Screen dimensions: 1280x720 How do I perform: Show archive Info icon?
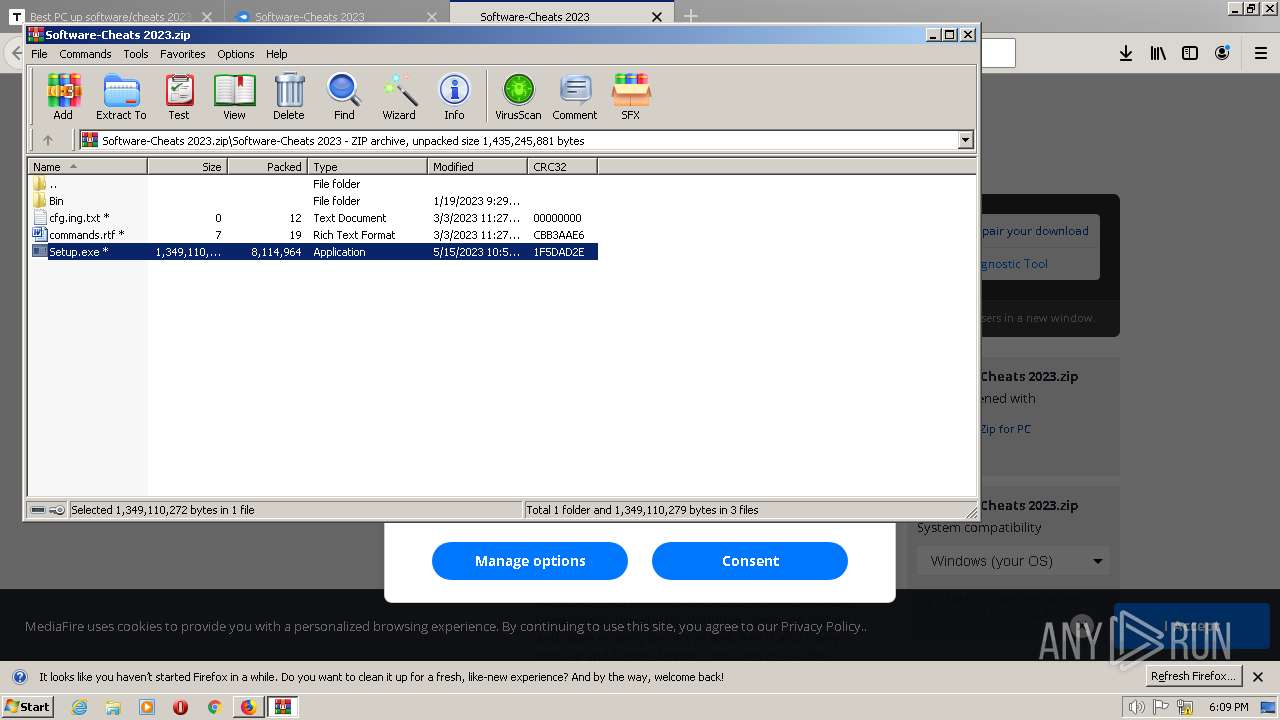454,97
